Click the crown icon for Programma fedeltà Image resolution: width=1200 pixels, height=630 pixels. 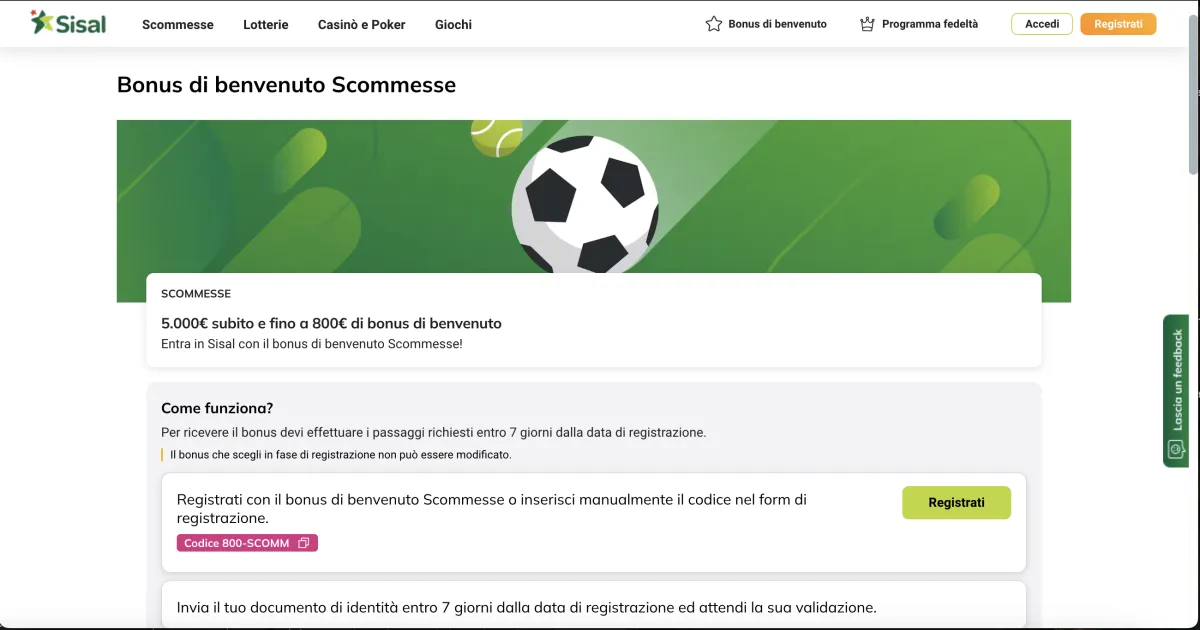tap(867, 24)
